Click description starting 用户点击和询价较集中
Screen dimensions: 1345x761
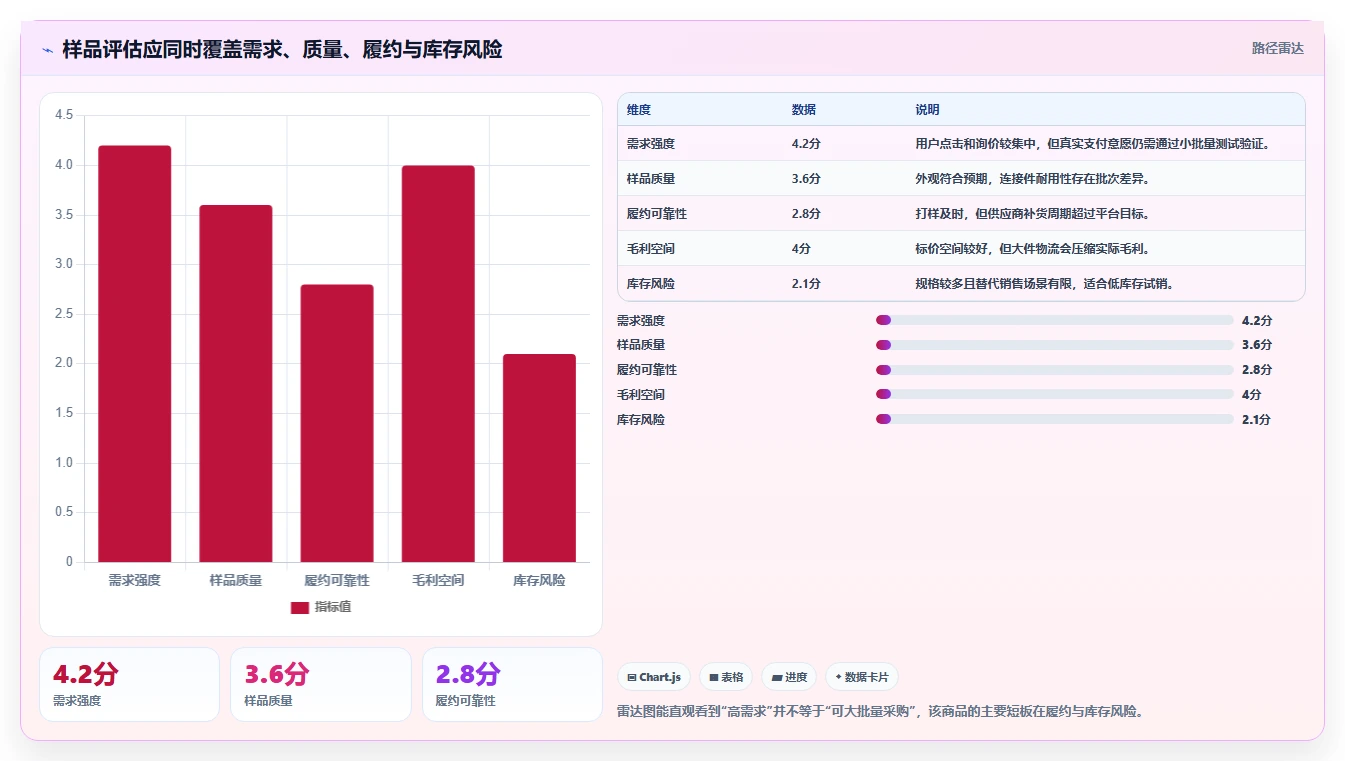click(1092, 144)
